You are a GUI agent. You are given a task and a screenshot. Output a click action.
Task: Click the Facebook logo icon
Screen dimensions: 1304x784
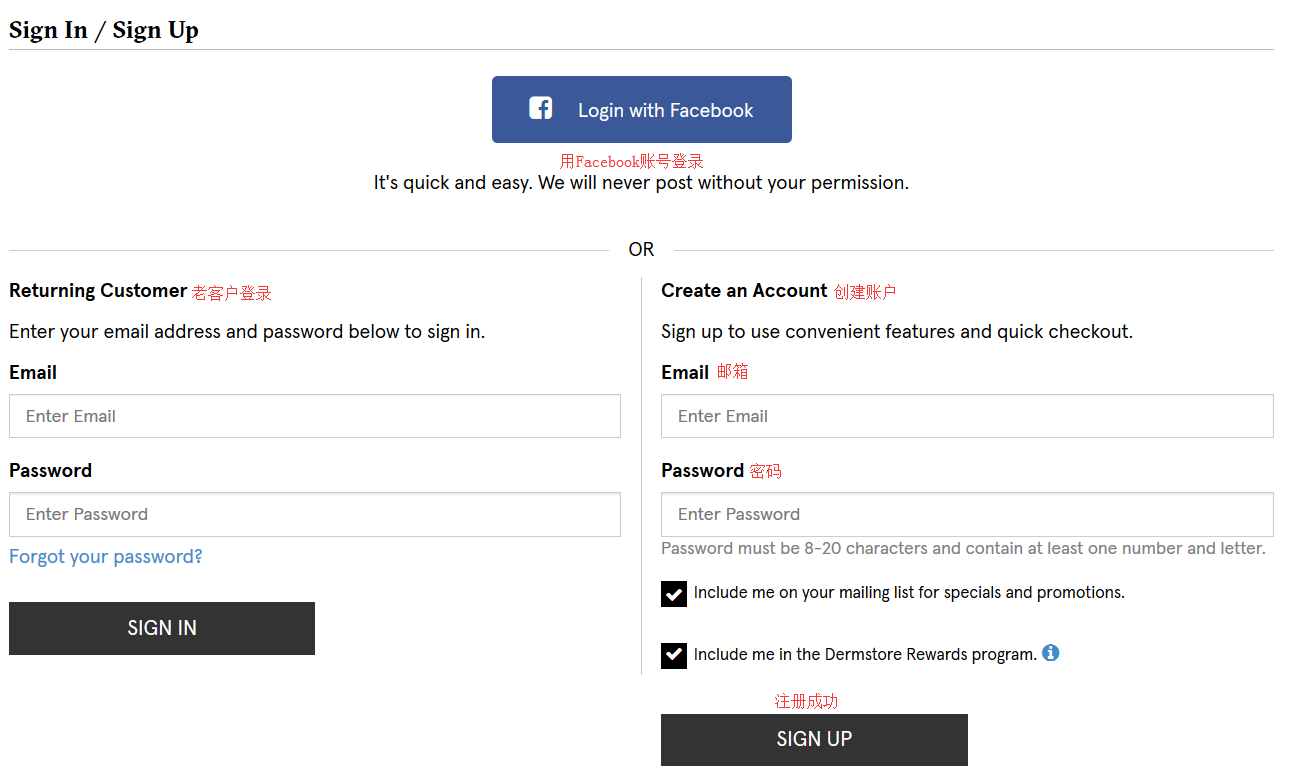[x=541, y=109]
